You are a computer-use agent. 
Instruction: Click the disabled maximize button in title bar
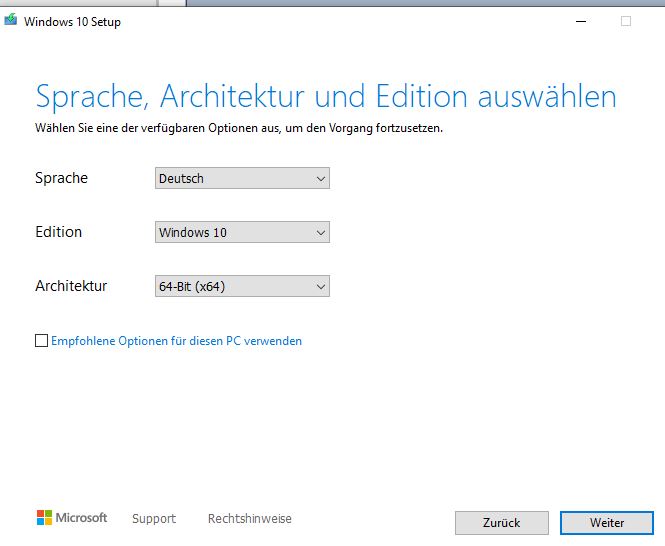[x=626, y=21]
